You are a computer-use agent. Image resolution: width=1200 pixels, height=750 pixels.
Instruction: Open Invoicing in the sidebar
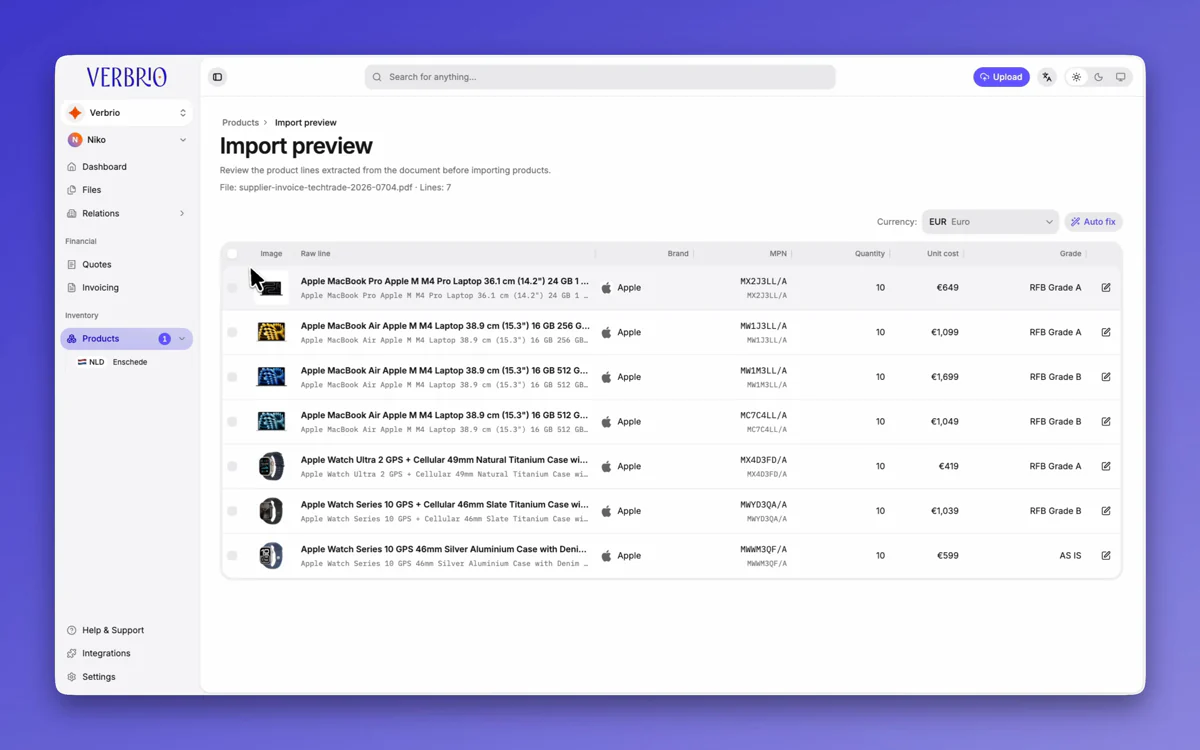(100, 288)
